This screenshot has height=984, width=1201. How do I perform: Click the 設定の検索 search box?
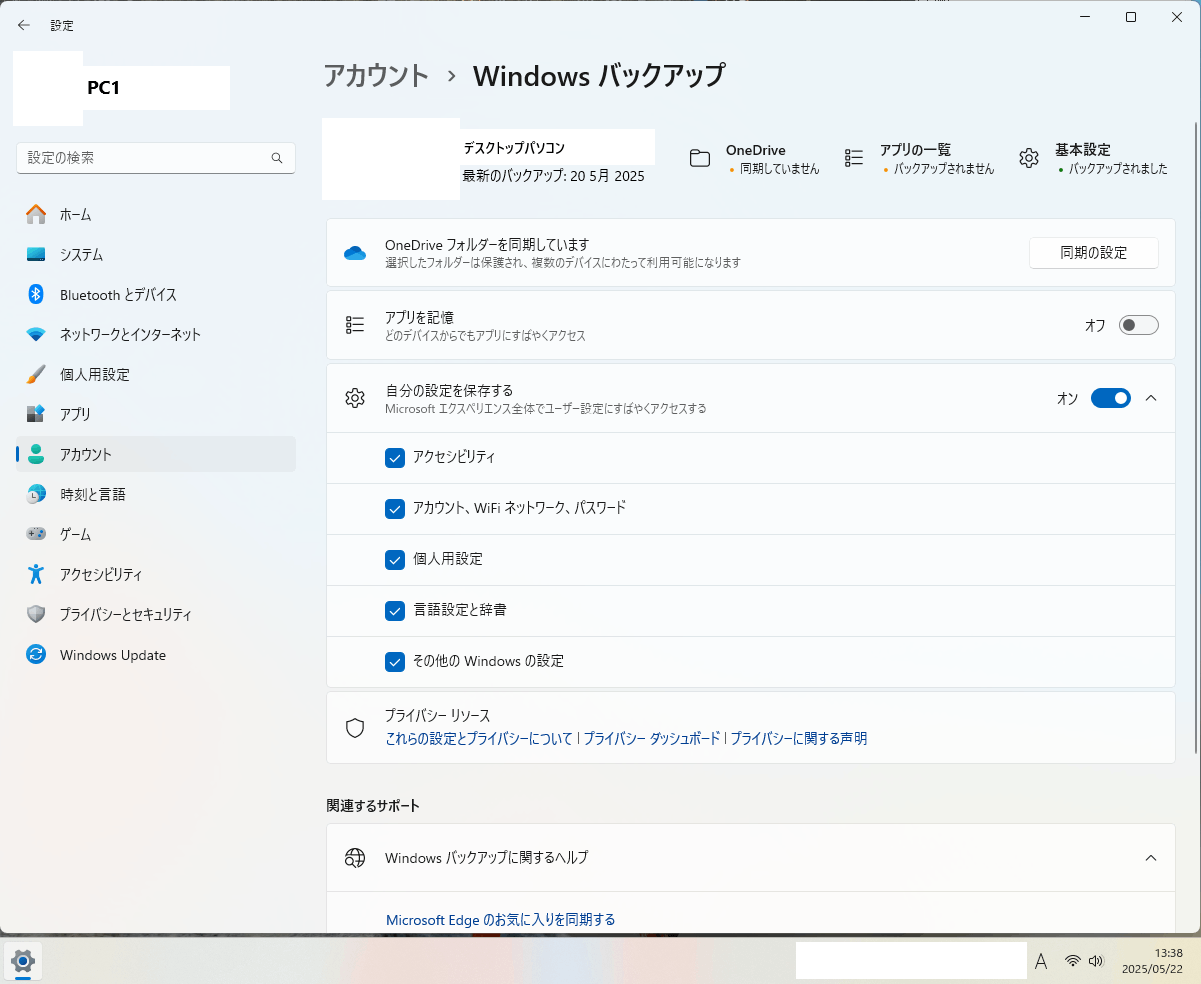pyautogui.click(x=156, y=158)
